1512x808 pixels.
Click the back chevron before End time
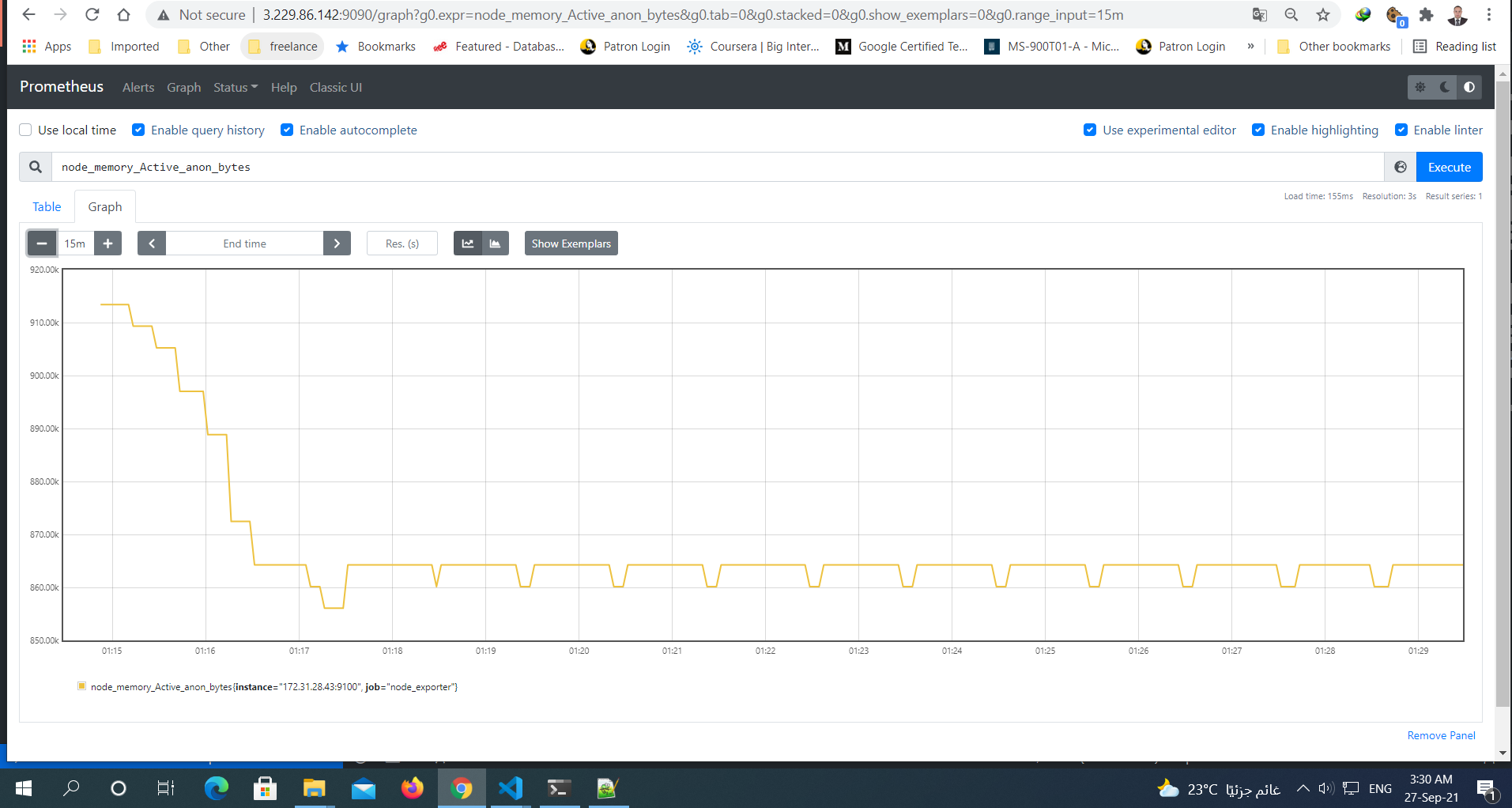(151, 243)
